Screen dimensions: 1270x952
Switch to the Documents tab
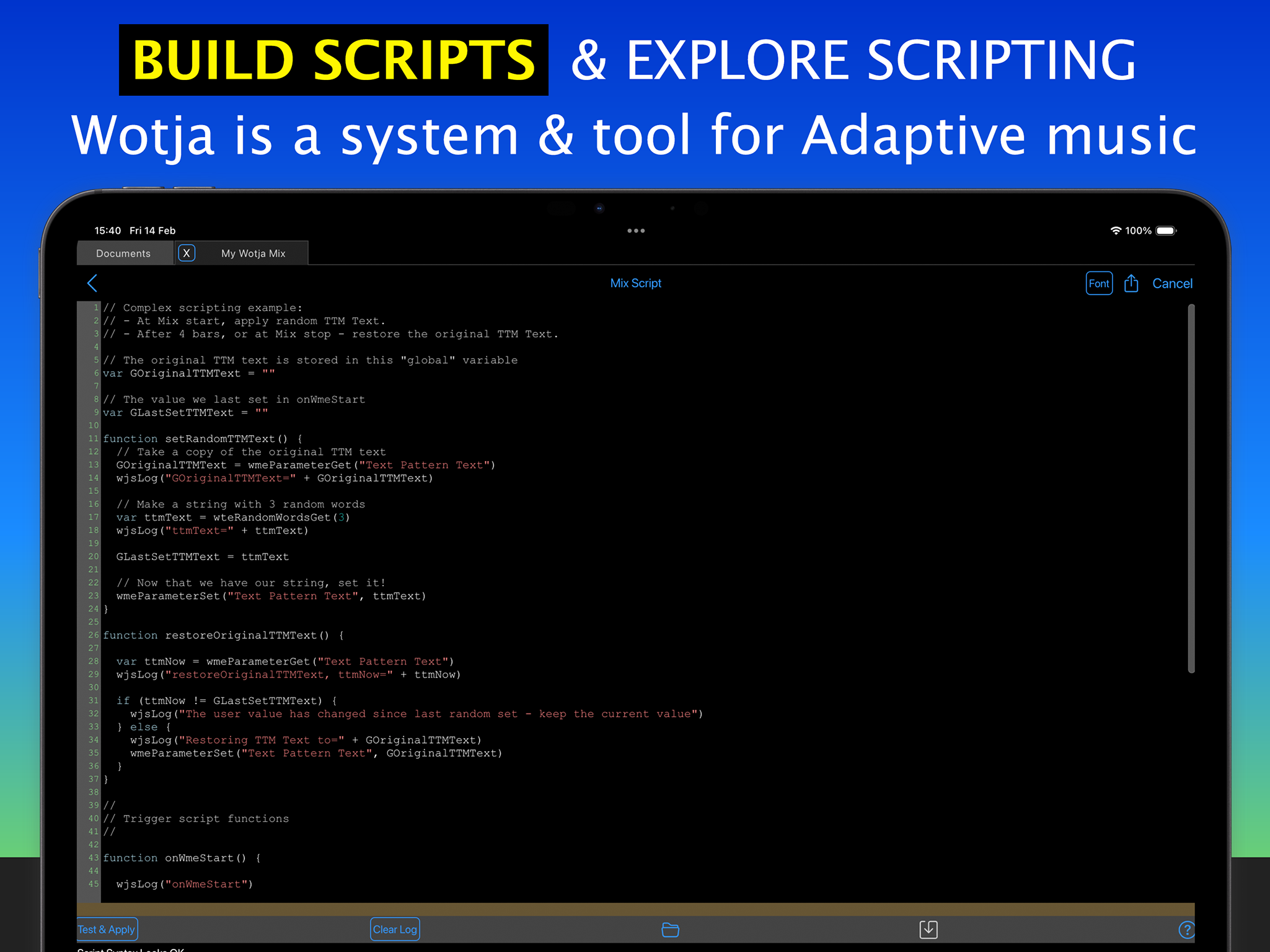coord(123,253)
